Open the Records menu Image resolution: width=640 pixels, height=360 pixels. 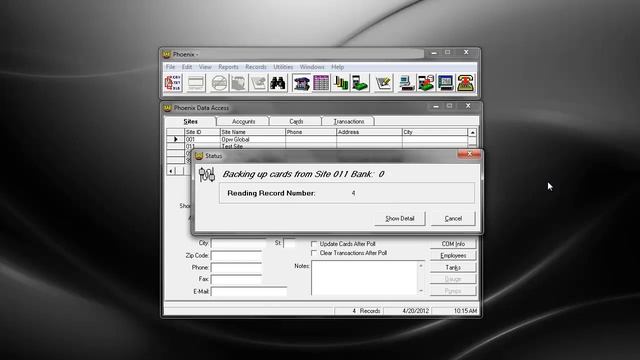[x=256, y=67]
